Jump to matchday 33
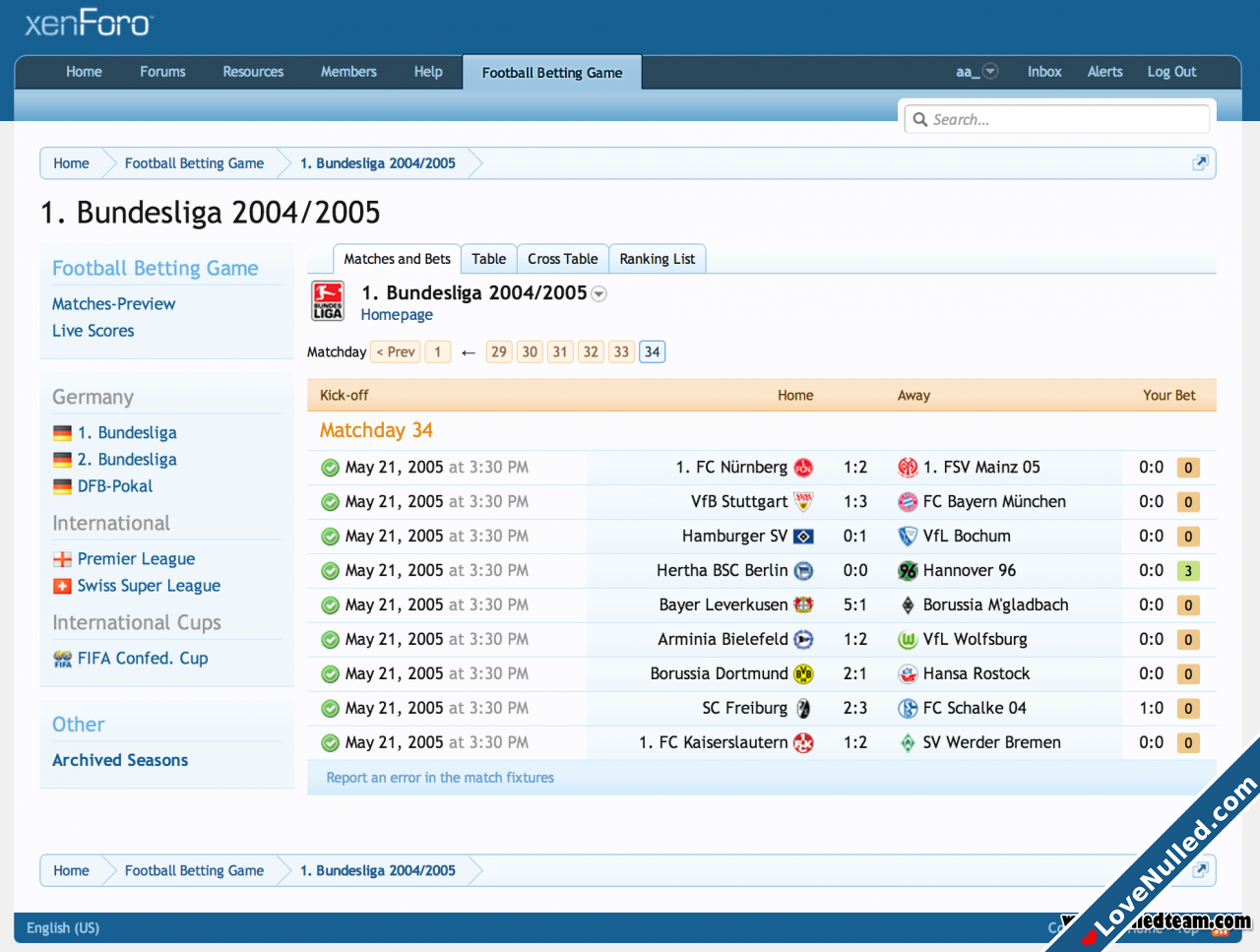The height and width of the screenshot is (952, 1260). point(621,352)
